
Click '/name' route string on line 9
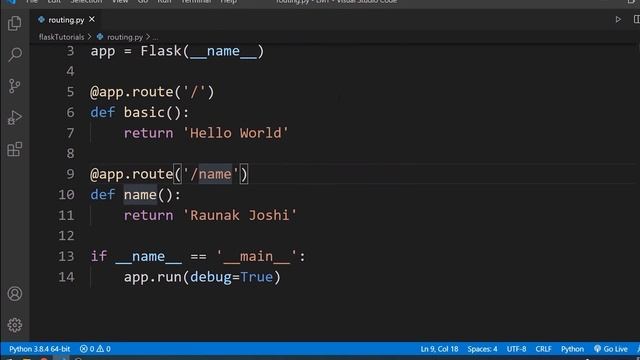click(x=211, y=174)
